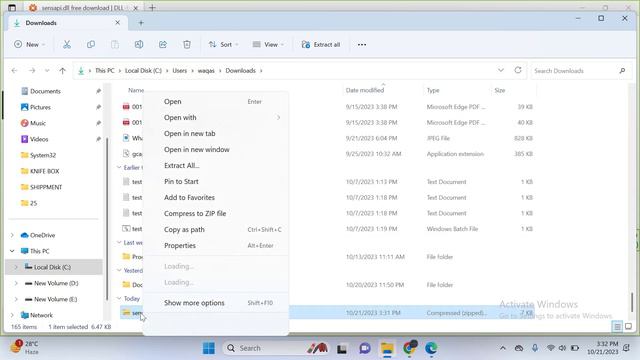Click the Share icon in toolbar

(x=163, y=44)
